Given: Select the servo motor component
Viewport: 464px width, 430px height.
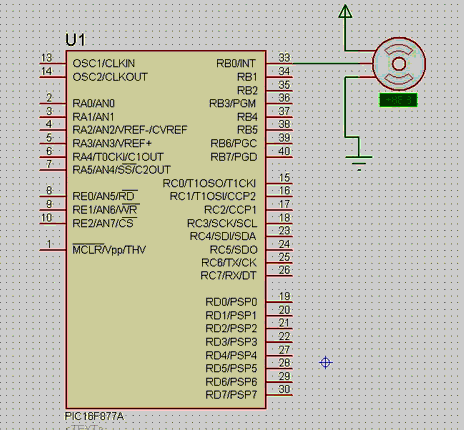Looking at the screenshot, I should (399, 64).
